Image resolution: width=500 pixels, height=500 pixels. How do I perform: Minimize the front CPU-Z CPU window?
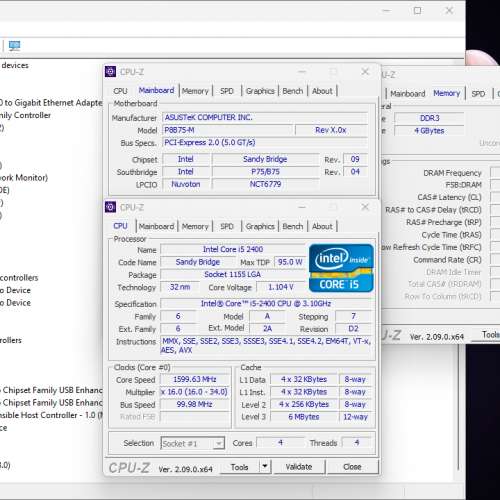[302, 207]
